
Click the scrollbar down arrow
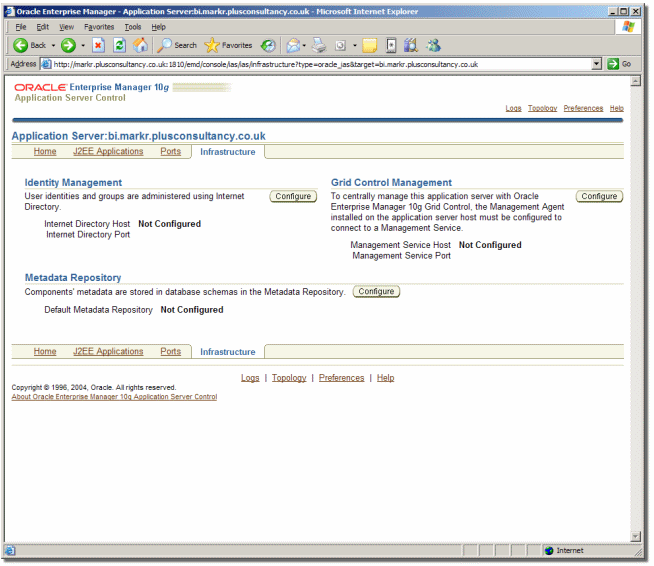pyautogui.click(x=636, y=536)
